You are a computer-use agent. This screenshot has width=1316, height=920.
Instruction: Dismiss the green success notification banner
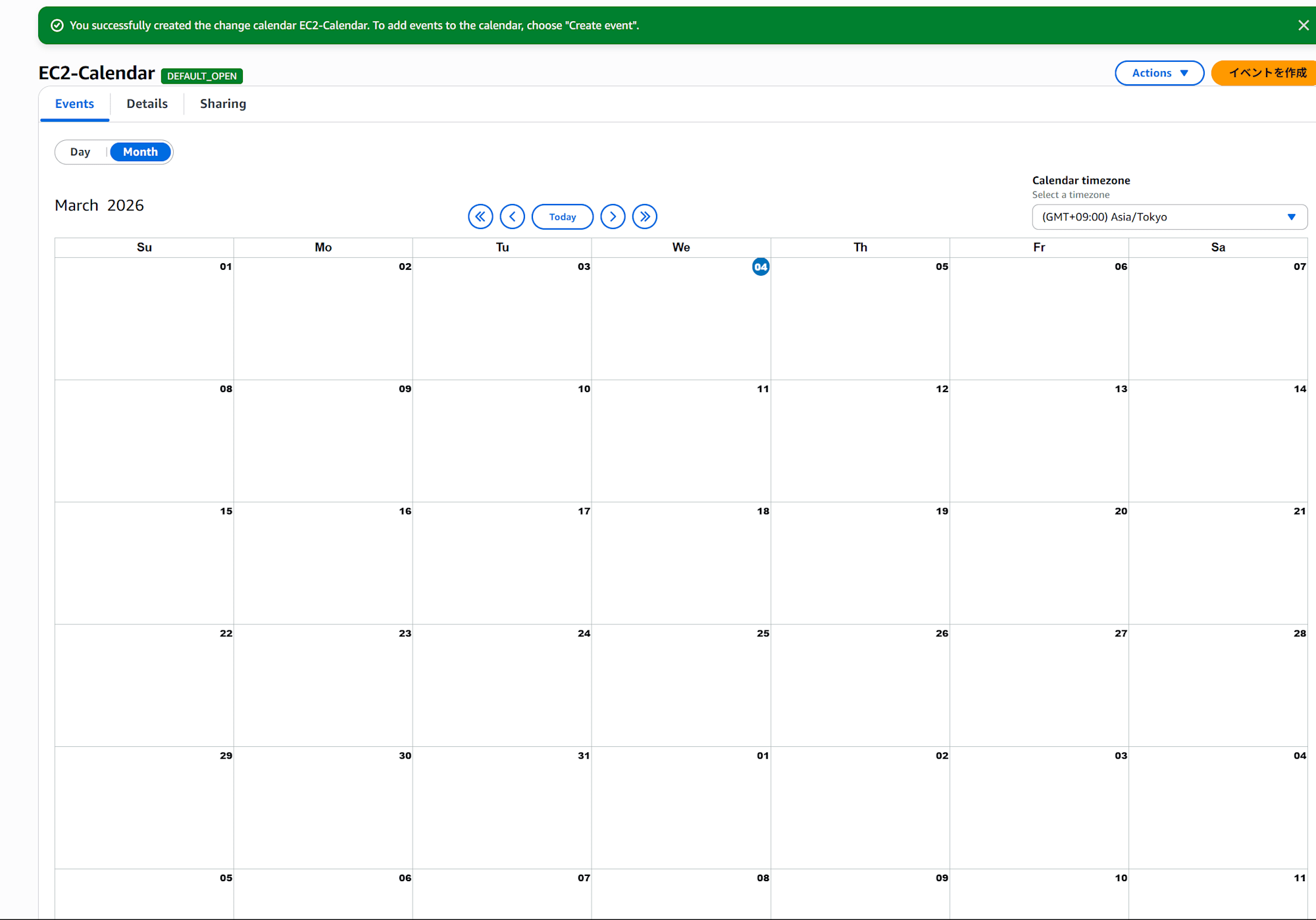[x=1303, y=25]
